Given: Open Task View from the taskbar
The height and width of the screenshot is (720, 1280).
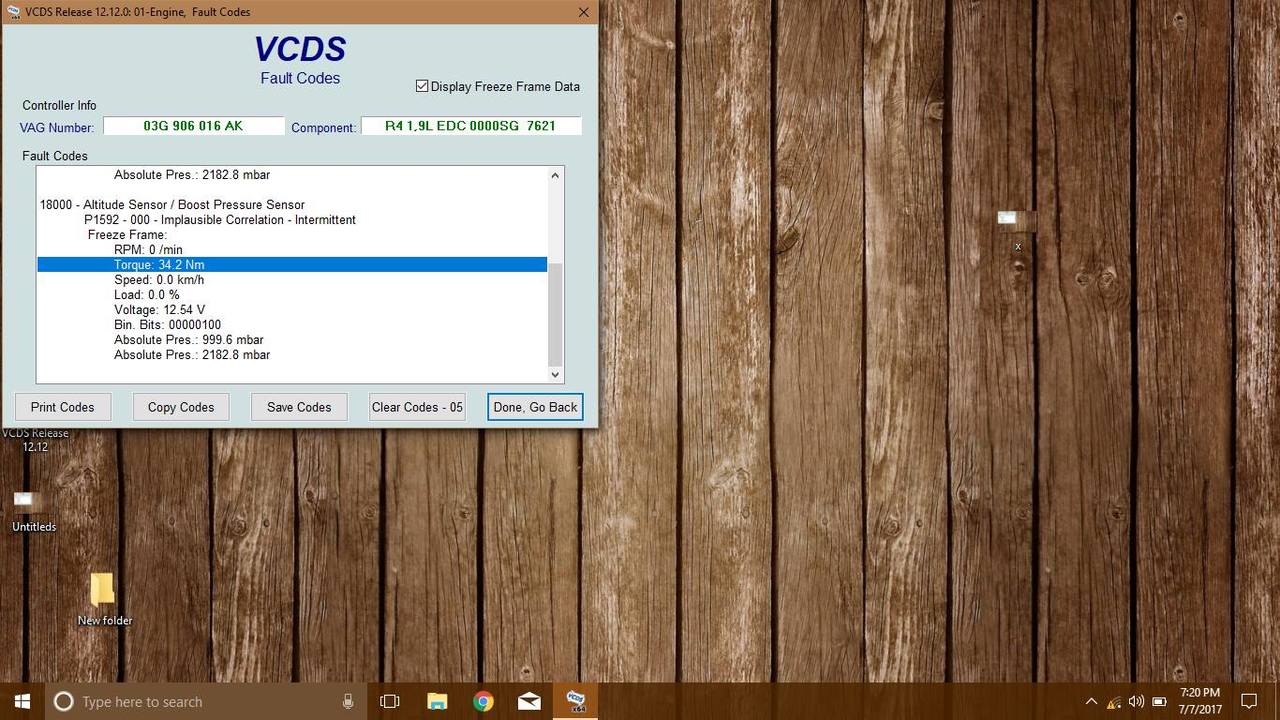Looking at the screenshot, I should pyautogui.click(x=390, y=702).
